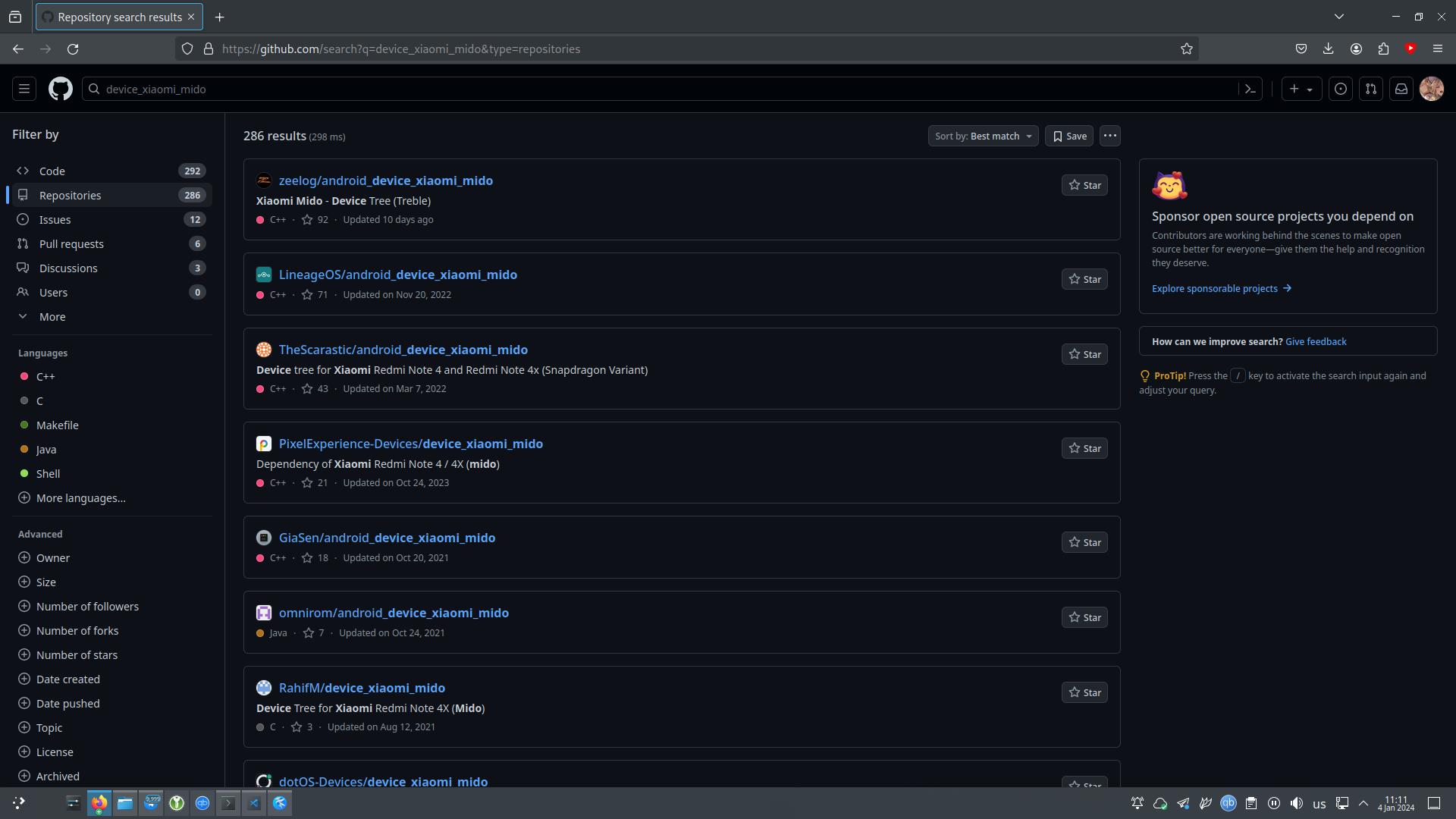Viewport: 1456px width, 819px height.
Task: Open GitHub homepage via Octocat logo
Action: tap(61, 89)
